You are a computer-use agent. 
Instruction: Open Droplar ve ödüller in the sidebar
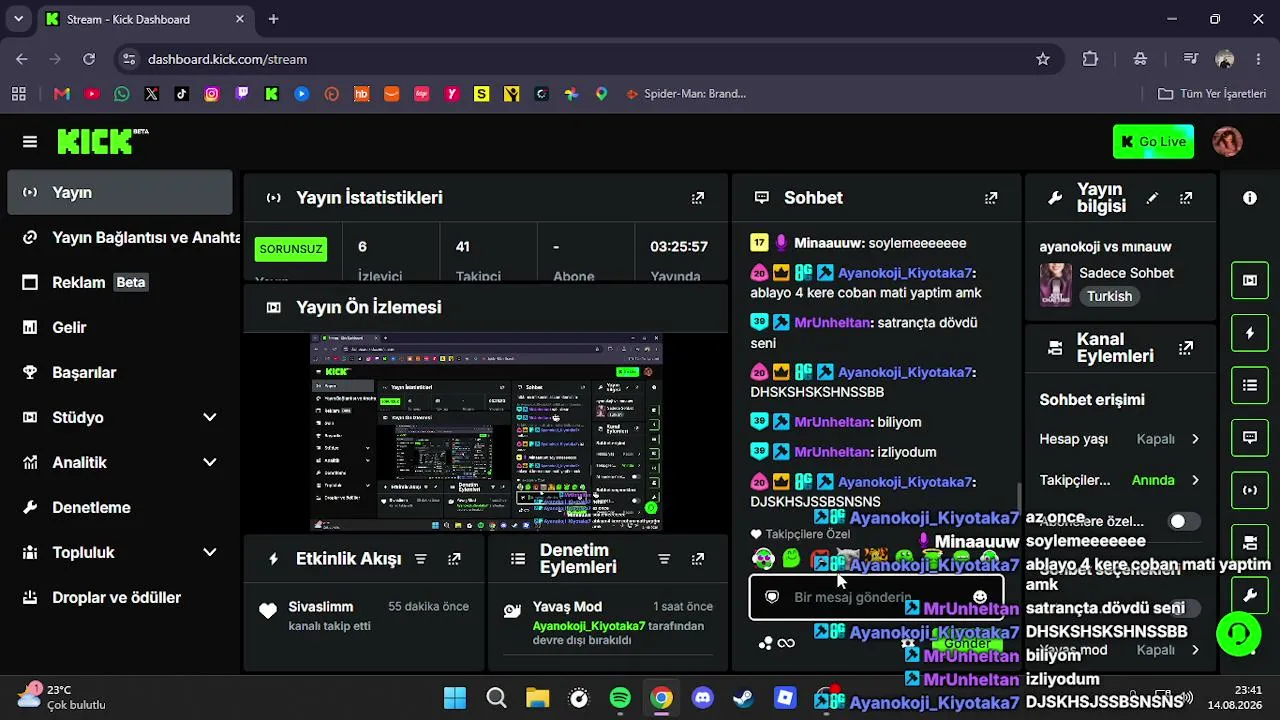click(x=120, y=597)
